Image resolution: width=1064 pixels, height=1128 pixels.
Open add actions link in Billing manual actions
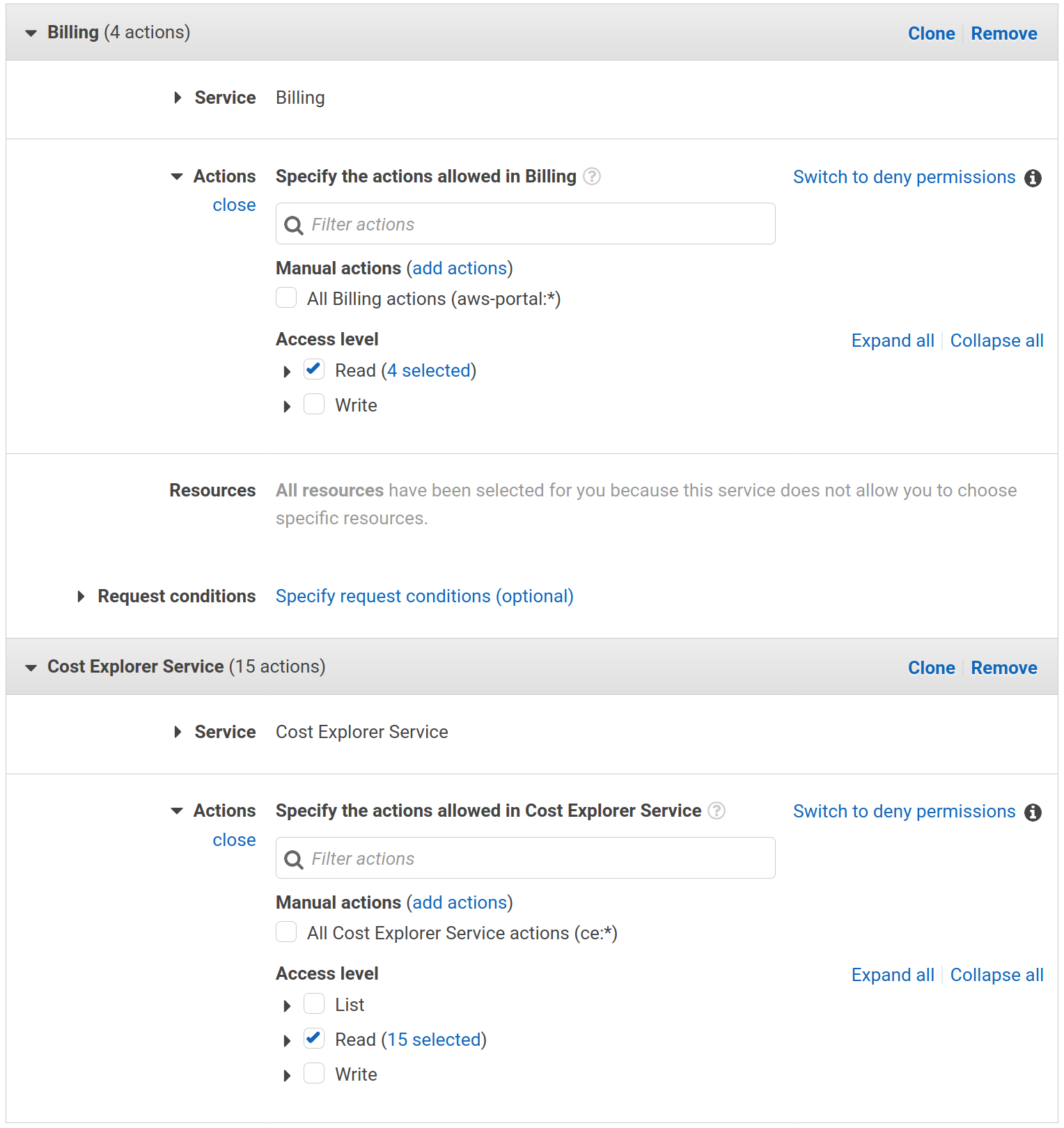(x=460, y=269)
